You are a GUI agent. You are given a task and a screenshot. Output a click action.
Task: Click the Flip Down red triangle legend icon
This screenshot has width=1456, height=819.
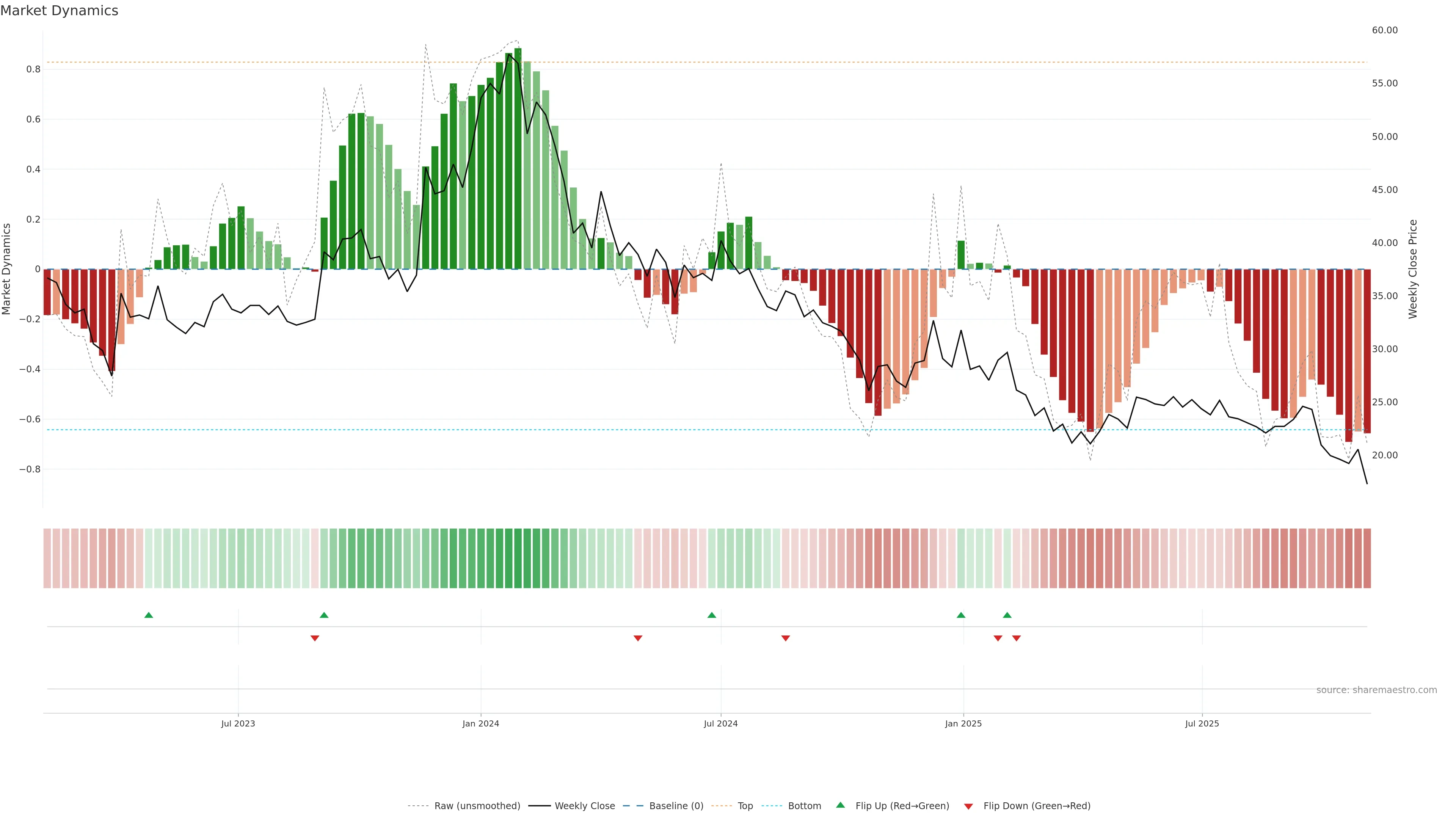(x=968, y=806)
